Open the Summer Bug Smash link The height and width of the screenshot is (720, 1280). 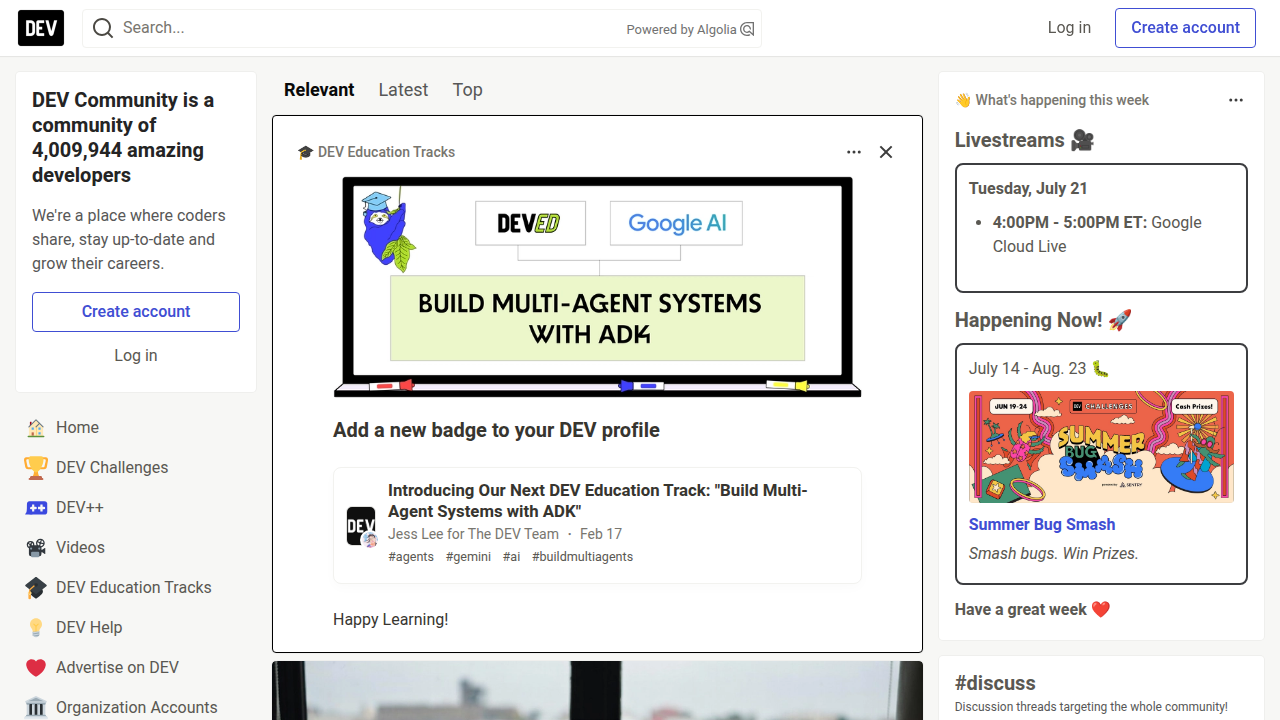(1042, 525)
